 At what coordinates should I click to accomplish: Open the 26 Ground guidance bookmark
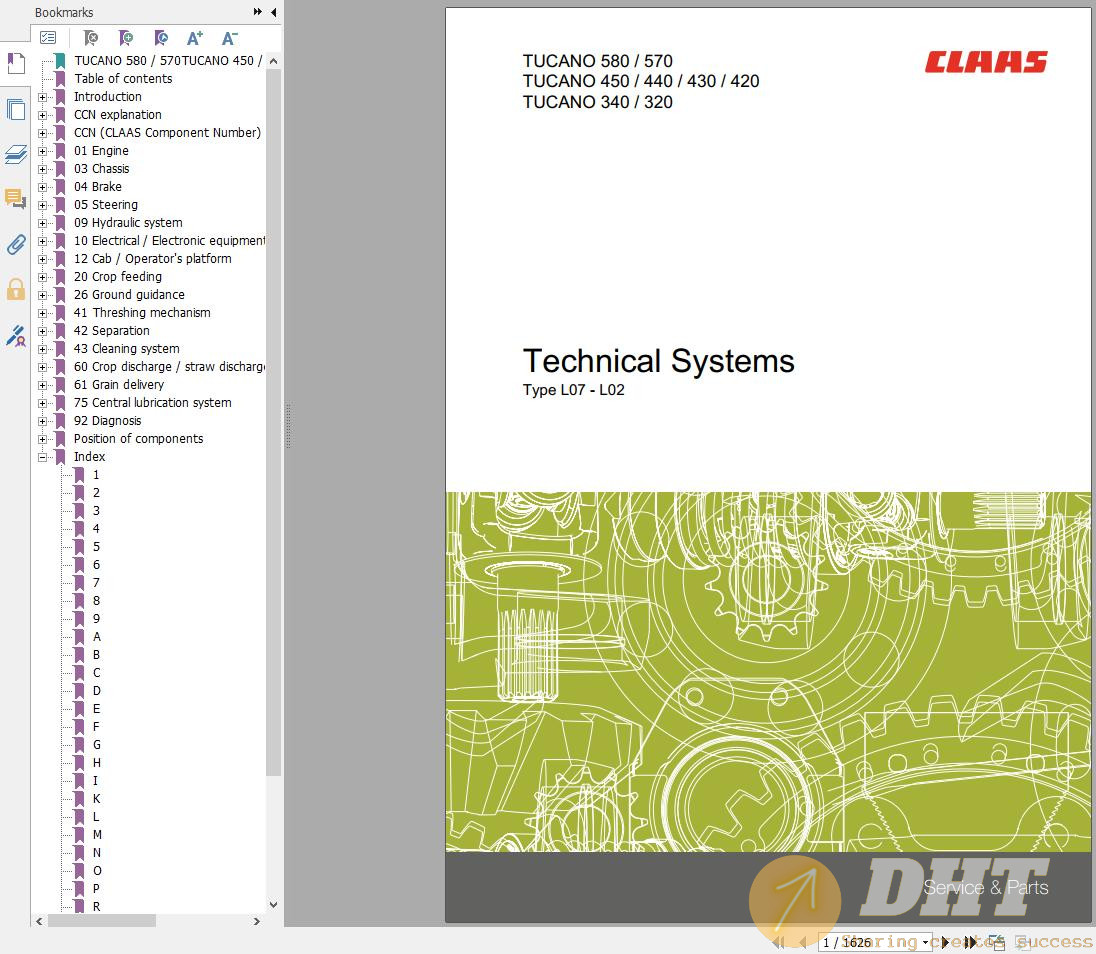tap(129, 295)
